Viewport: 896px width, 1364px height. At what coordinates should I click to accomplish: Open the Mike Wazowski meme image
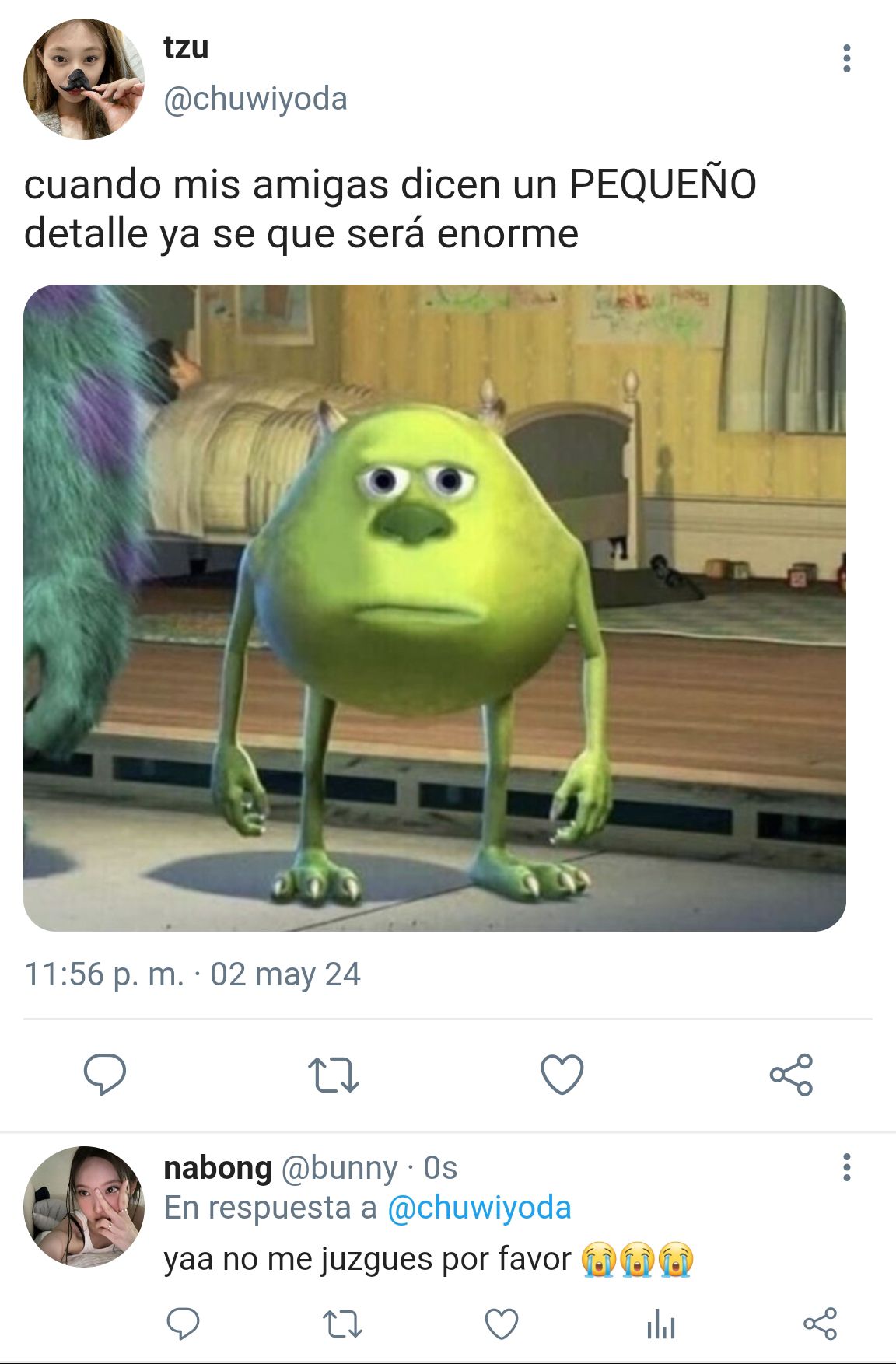tap(435, 608)
